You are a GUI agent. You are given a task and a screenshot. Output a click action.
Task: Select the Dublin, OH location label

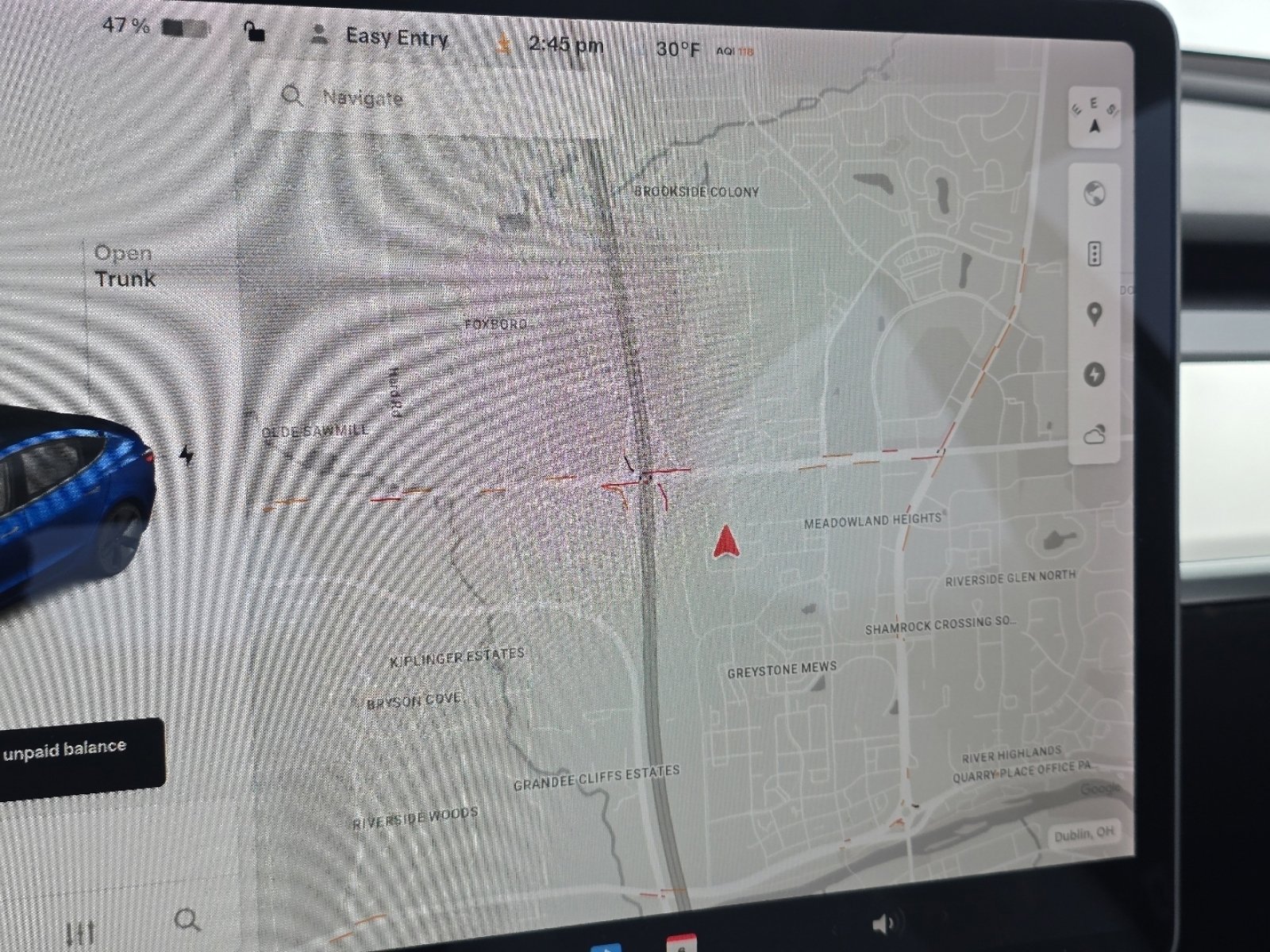pos(1085,835)
